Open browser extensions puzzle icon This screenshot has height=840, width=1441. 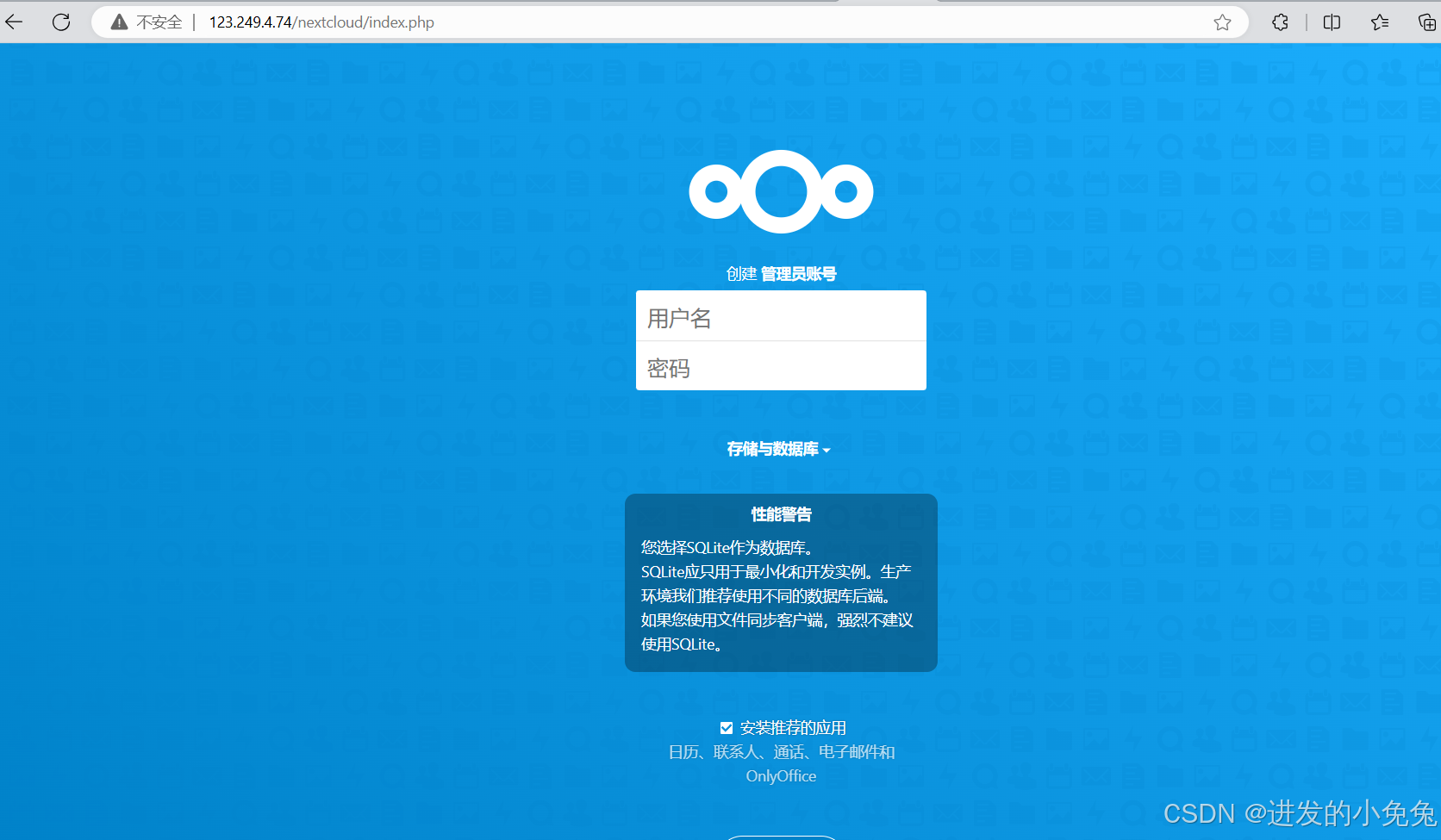coord(1281,22)
